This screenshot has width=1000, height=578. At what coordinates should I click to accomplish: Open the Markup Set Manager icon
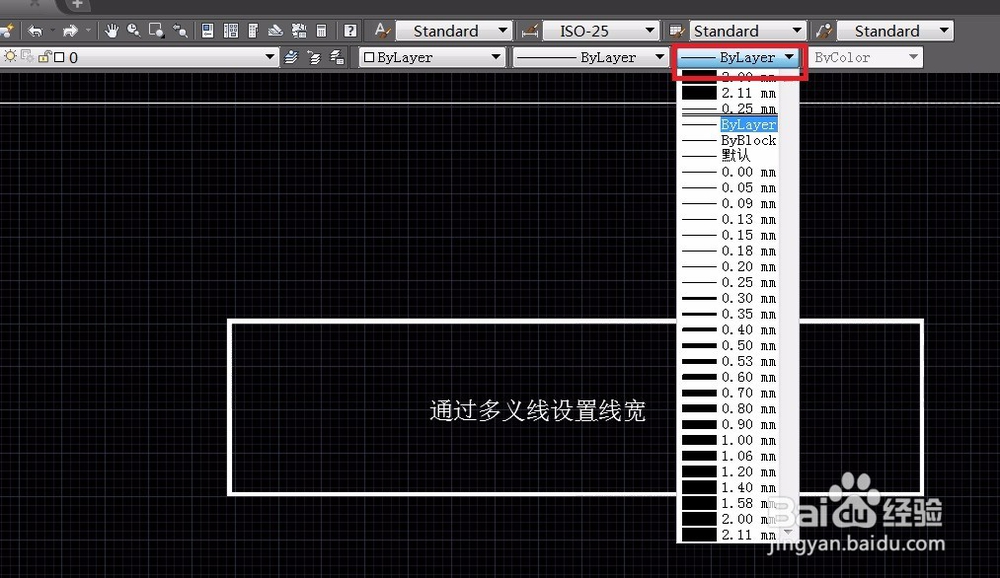click(x=298, y=30)
